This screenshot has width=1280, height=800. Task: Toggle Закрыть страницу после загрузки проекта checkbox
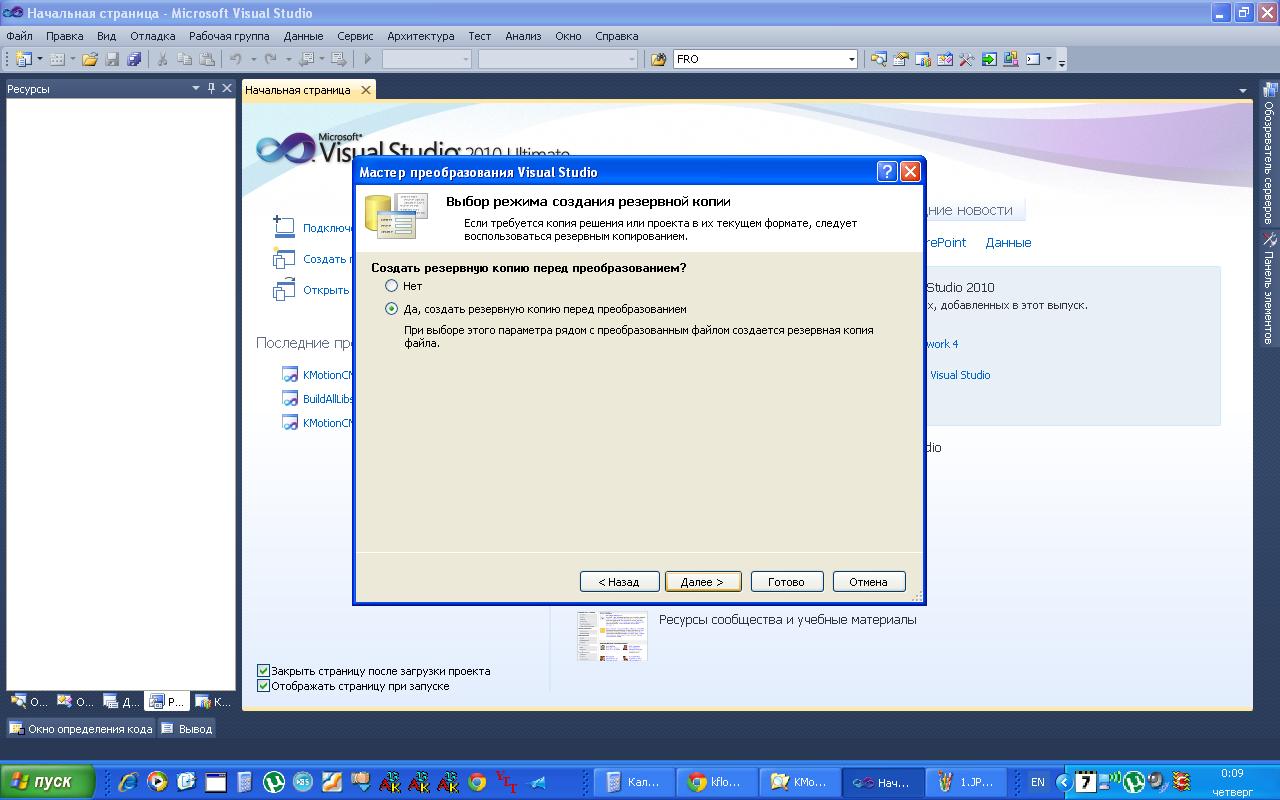[x=264, y=671]
